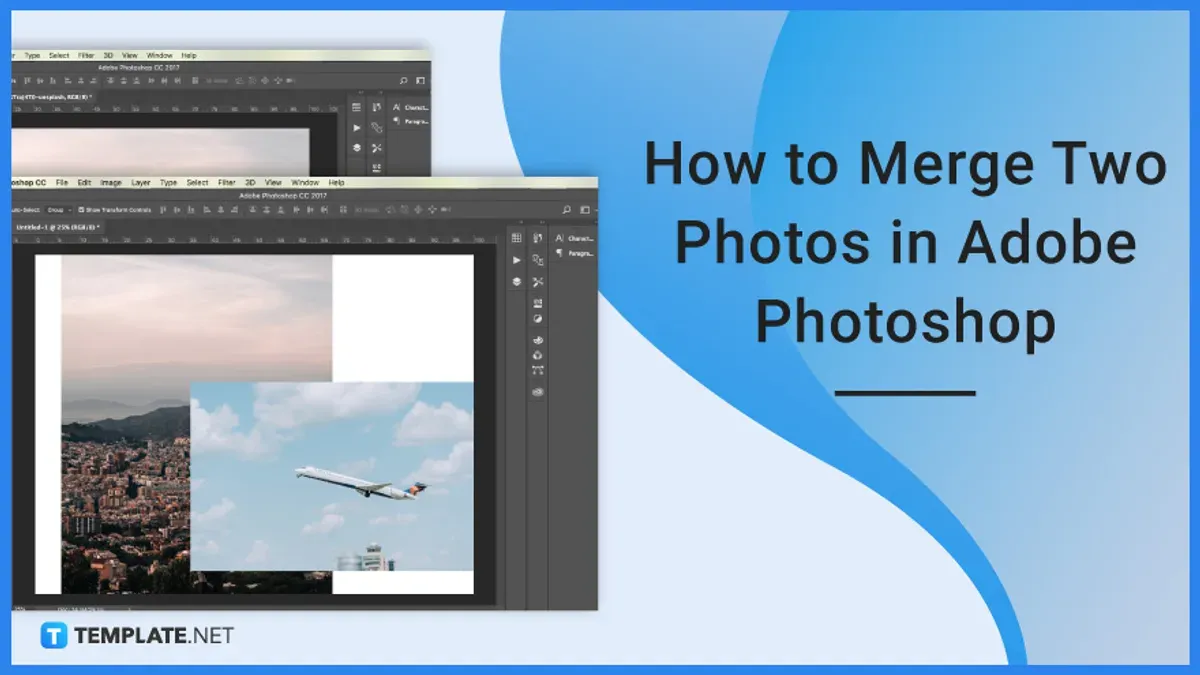Open the stacked layers icon in front window dock
The height and width of the screenshot is (675, 1200).
[x=516, y=281]
